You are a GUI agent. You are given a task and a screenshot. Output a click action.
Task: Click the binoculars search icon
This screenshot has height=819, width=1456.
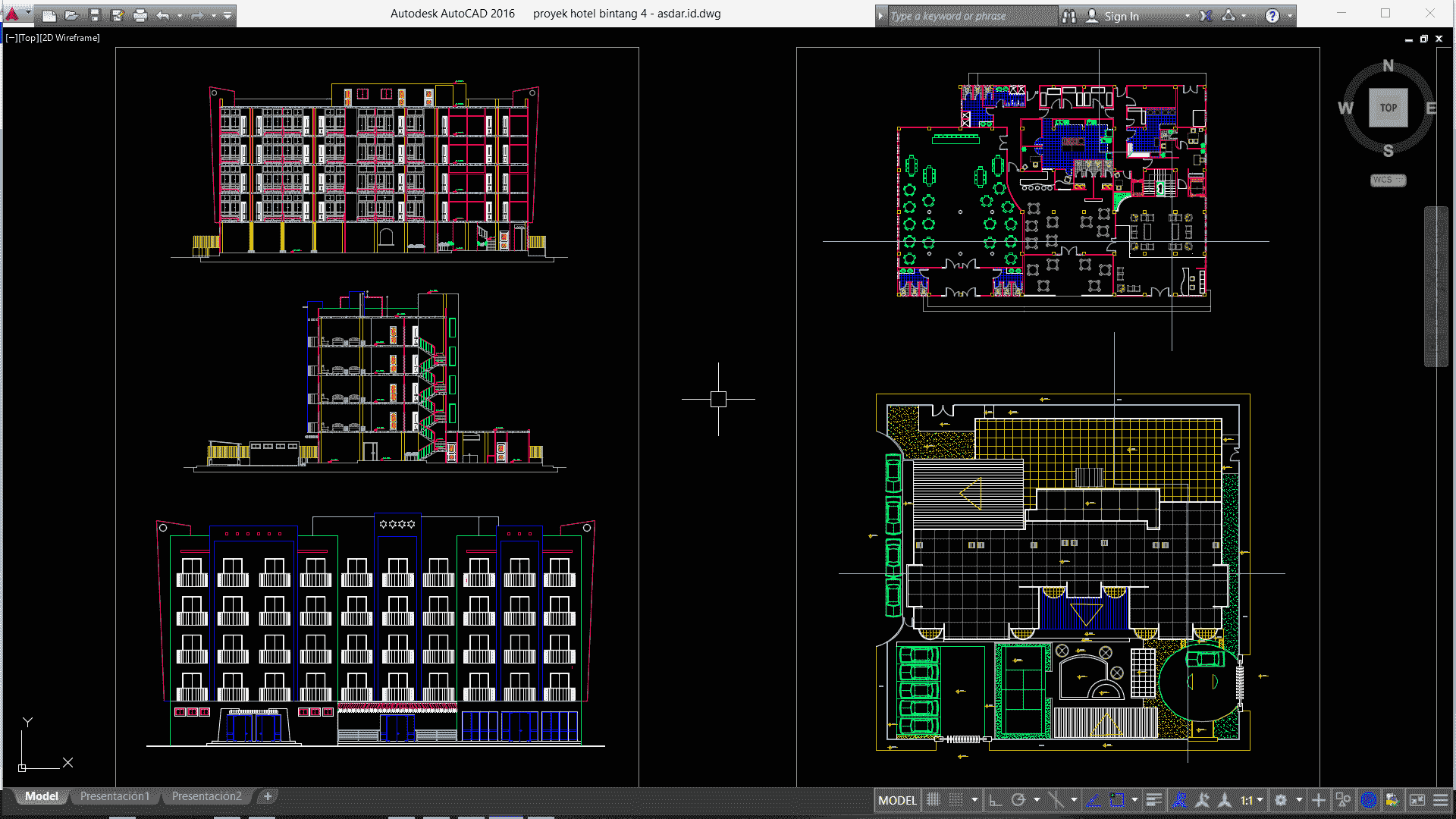(x=1069, y=16)
